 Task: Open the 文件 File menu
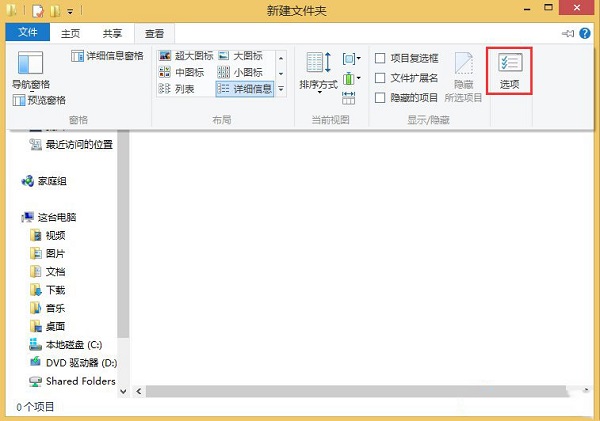tap(27, 33)
